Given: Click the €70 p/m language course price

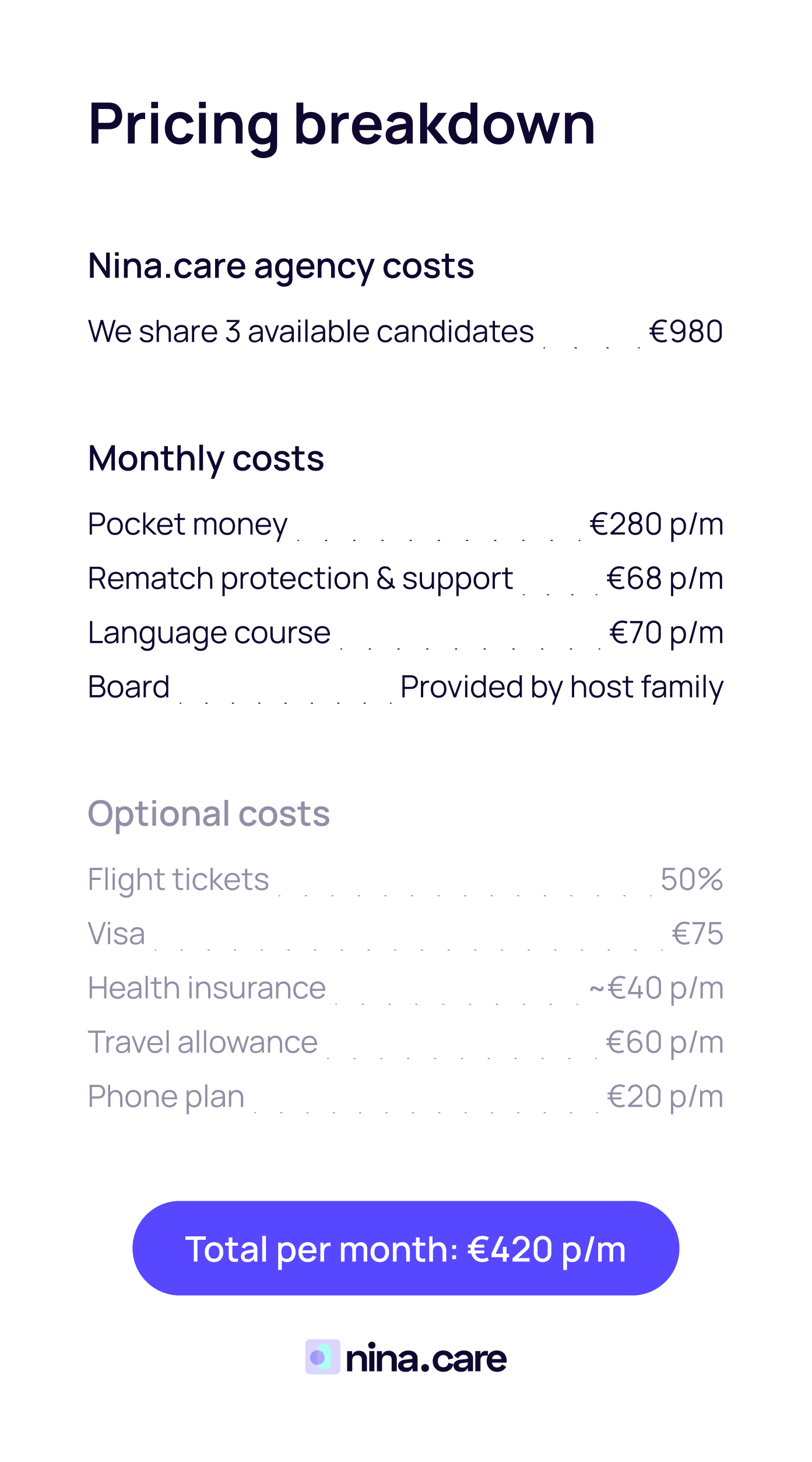Looking at the screenshot, I should 666,633.
